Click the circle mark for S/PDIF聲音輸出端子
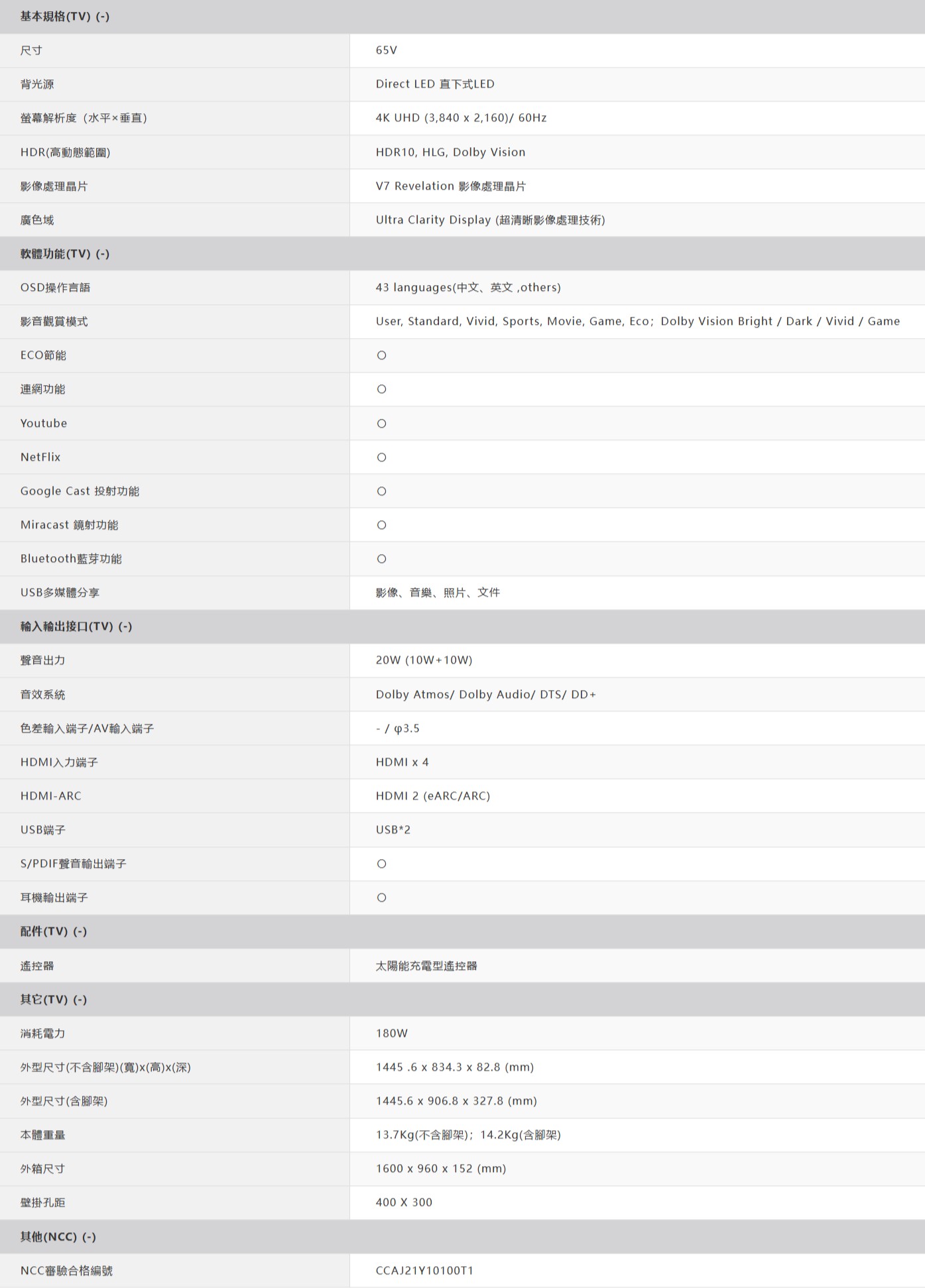This screenshot has height=1288, width=925. coord(381,864)
